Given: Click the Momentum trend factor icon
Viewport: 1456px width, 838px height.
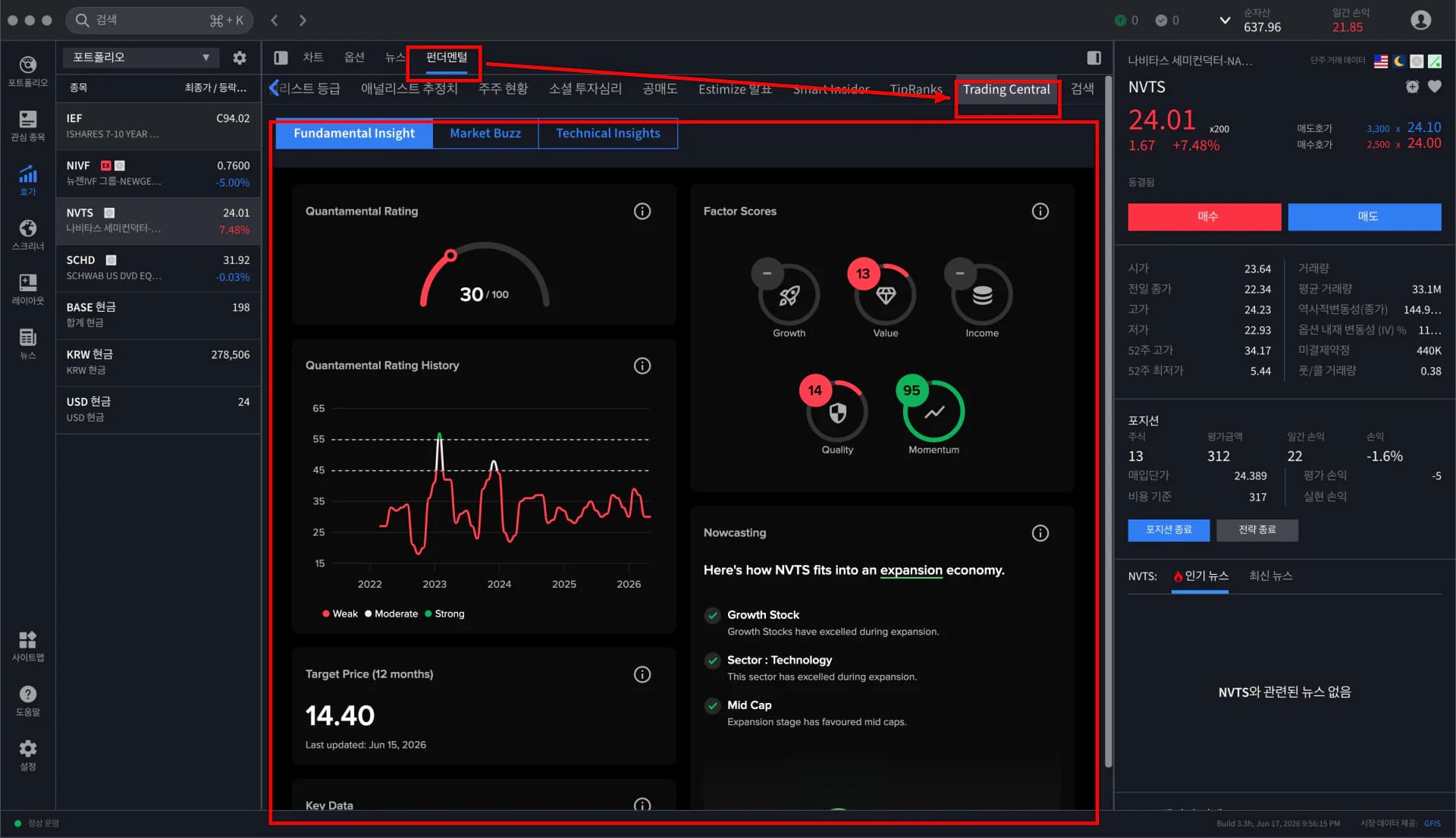Looking at the screenshot, I should click(x=934, y=413).
